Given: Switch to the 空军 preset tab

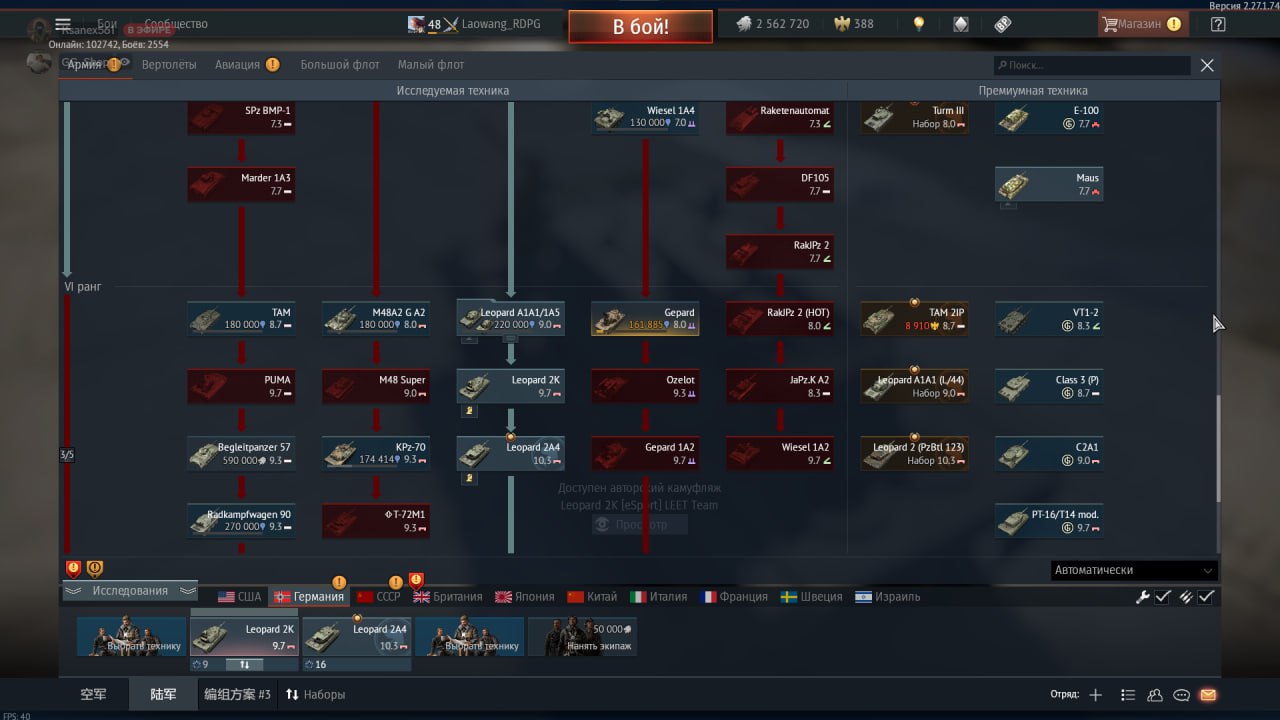Looking at the screenshot, I should pos(93,695).
